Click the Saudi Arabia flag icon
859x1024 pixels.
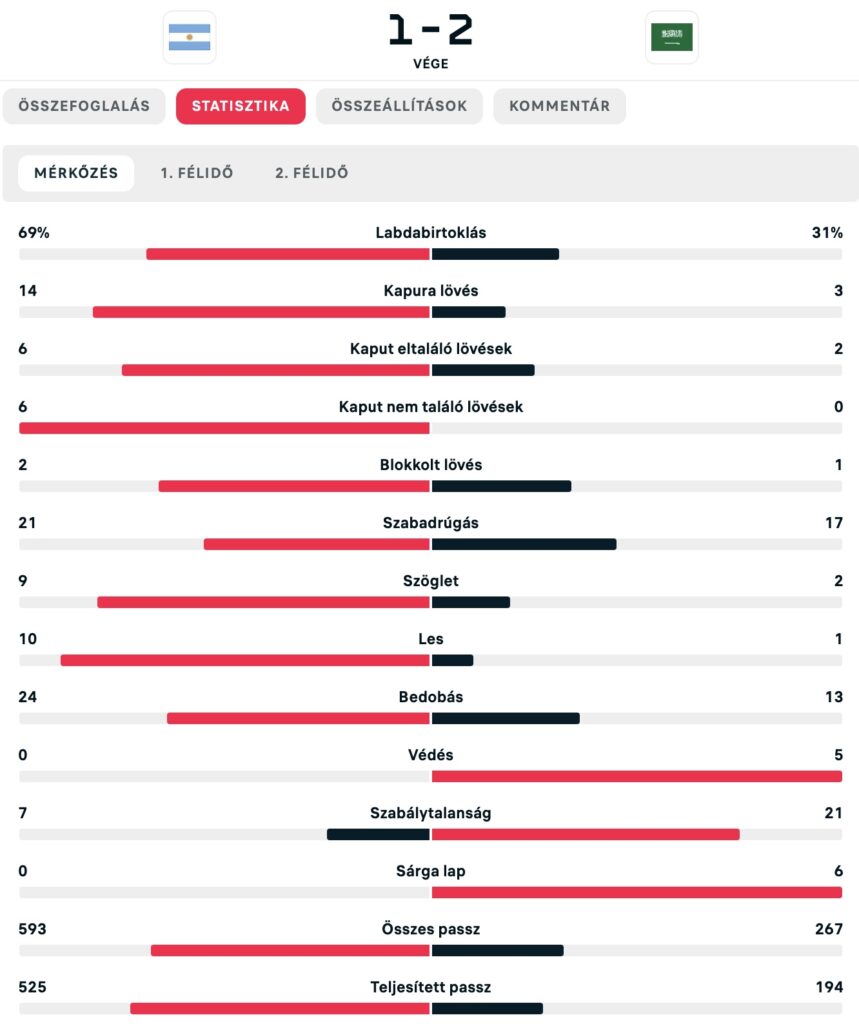pos(671,37)
